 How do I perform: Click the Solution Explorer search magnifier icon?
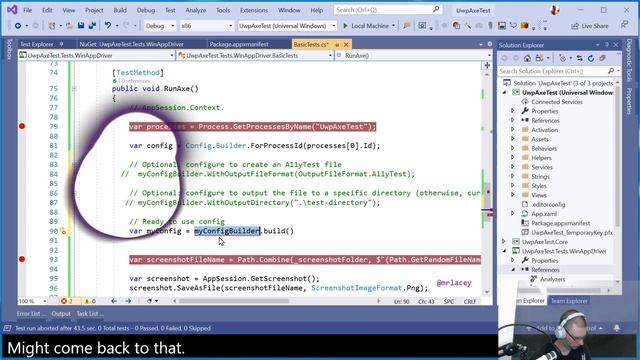coord(611,71)
